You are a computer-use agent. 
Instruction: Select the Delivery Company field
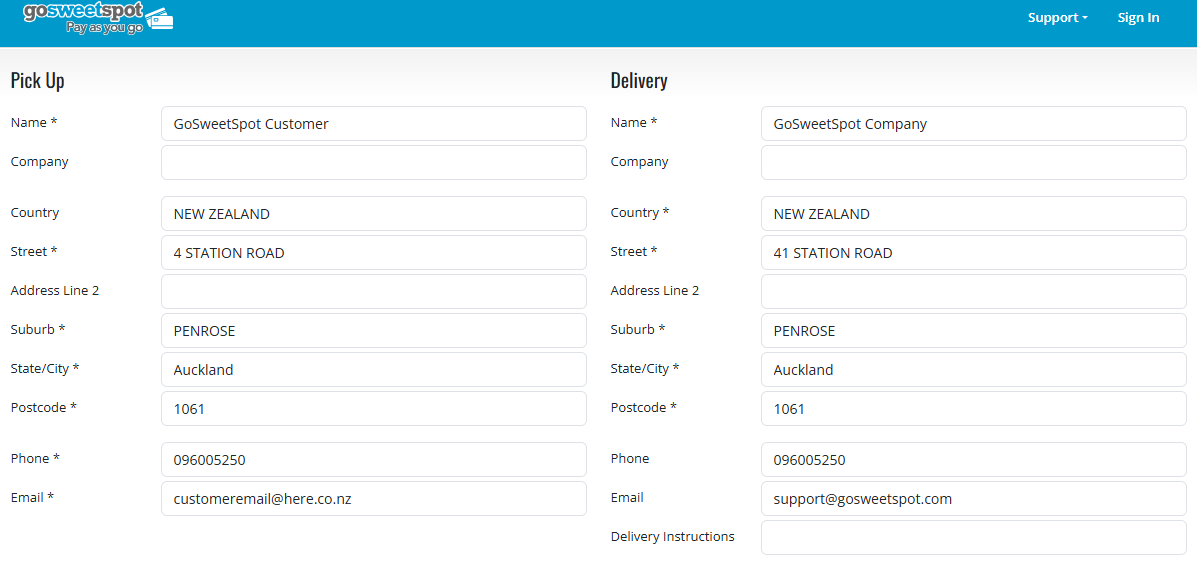point(974,163)
